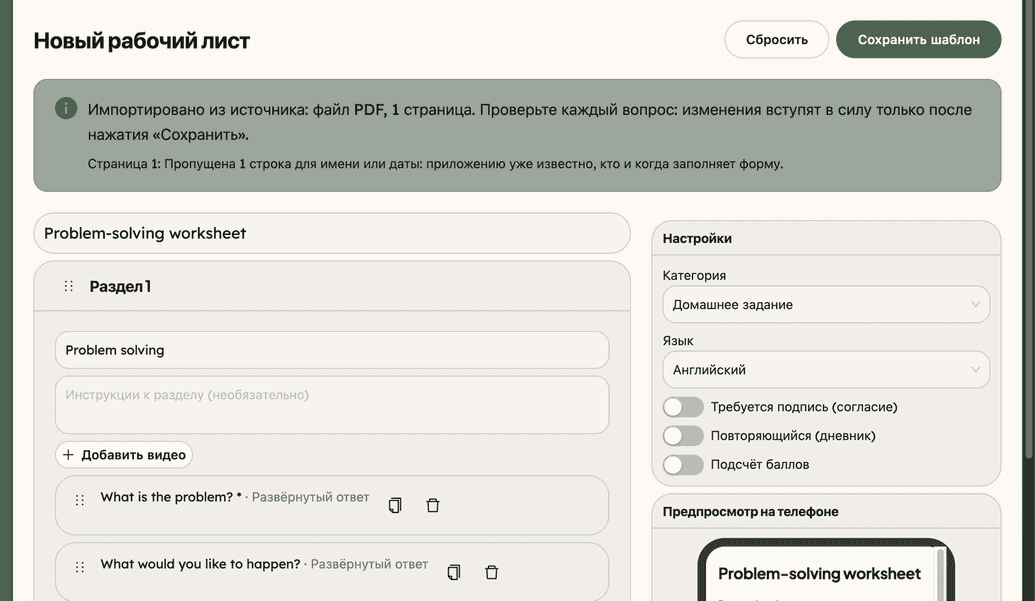Select the "What is the problem?" question text
Viewport: 1035px width, 601px height.
[166, 497]
